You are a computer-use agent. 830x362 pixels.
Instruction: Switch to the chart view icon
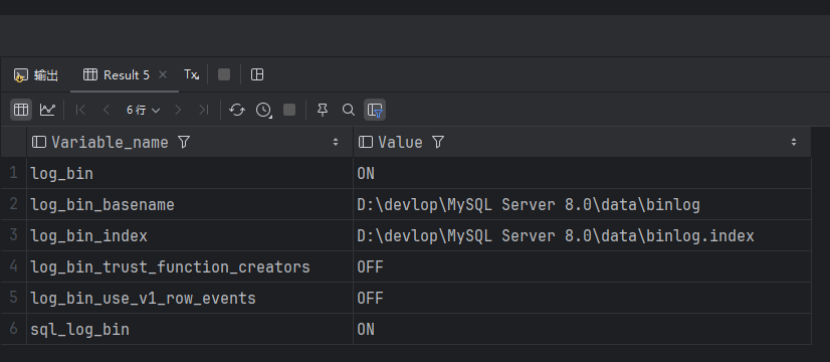tap(47, 110)
